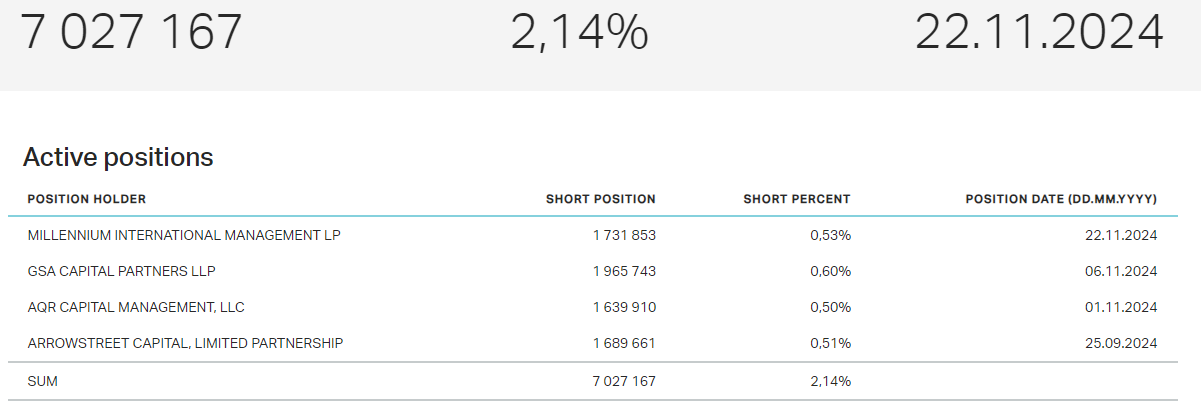The height and width of the screenshot is (417, 1201).
Task: Select the SUM row label
Action: pos(44,381)
